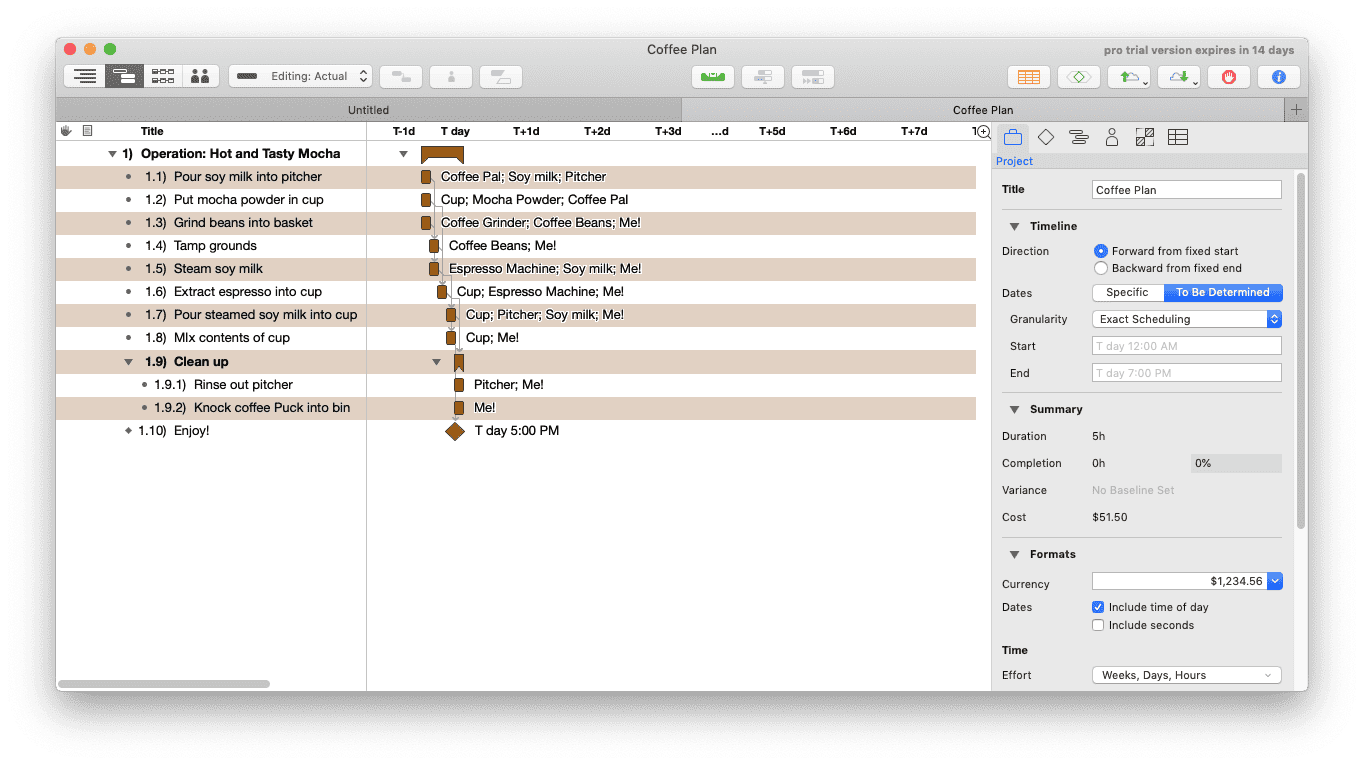Click the project Title text field
The height and width of the screenshot is (765, 1364).
click(1186, 190)
